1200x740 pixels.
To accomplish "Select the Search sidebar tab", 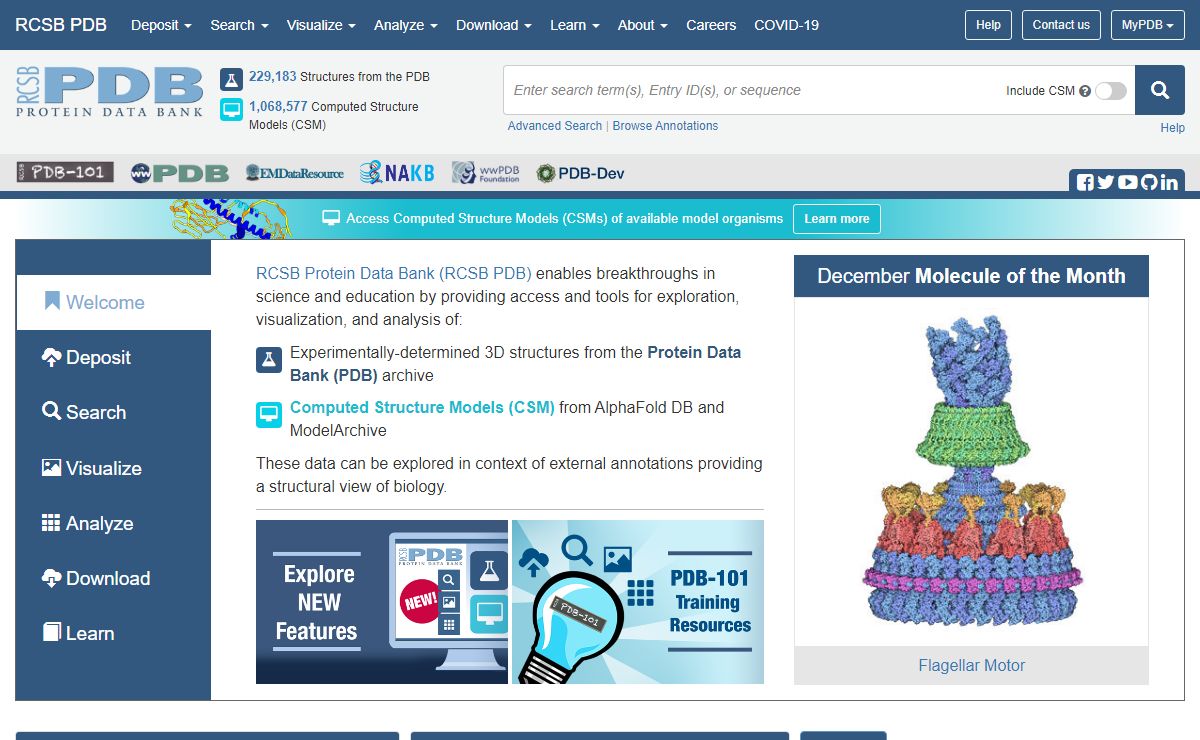I will coord(114,412).
